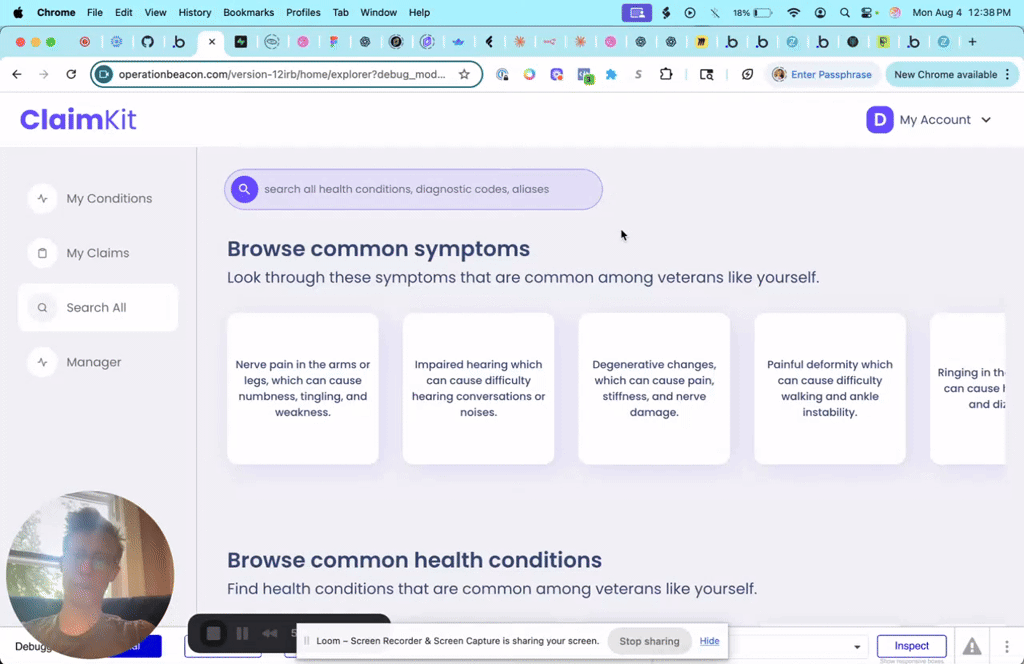This screenshot has width=1024, height=664.
Task: Go back with the browser back arrow
Action: 17,74
